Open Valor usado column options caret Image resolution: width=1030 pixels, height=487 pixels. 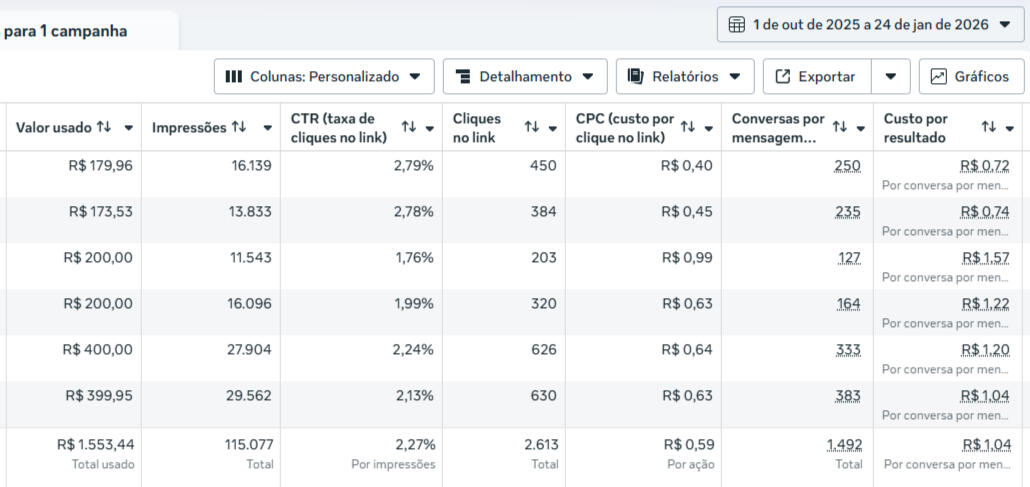[x=128, y=128]
